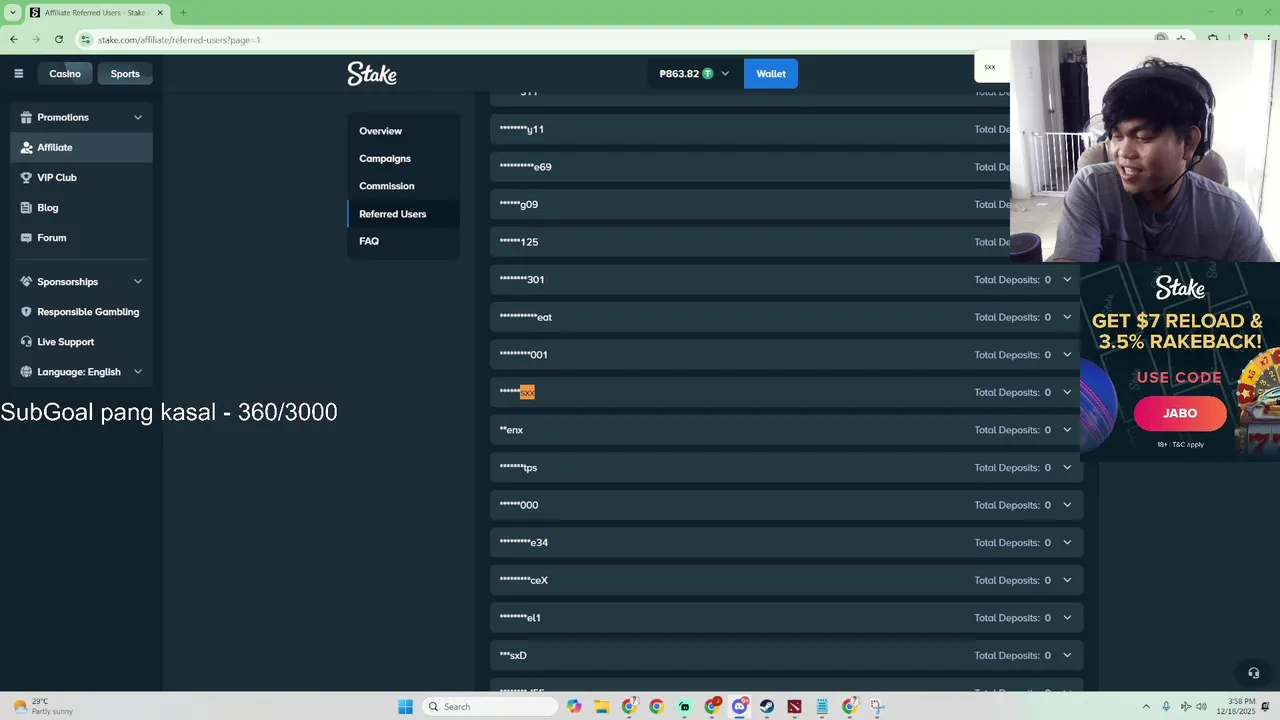Click the Sports button
Screen dimensions: 1280x720
125,74
